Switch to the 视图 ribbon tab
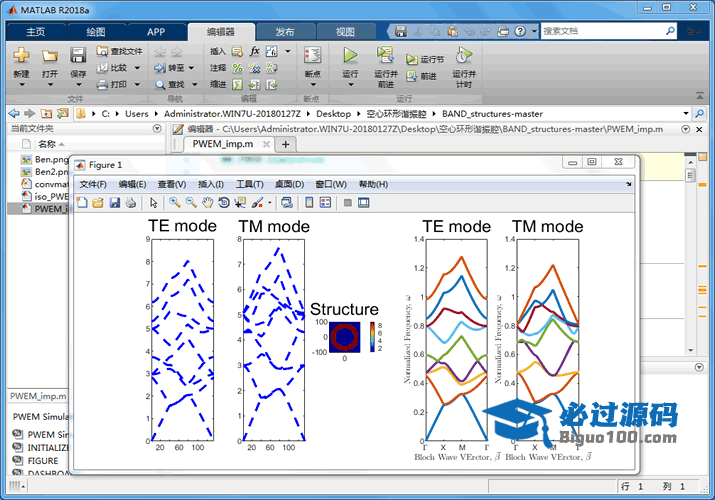Screen dimensions: 715x500 [345, 32]
